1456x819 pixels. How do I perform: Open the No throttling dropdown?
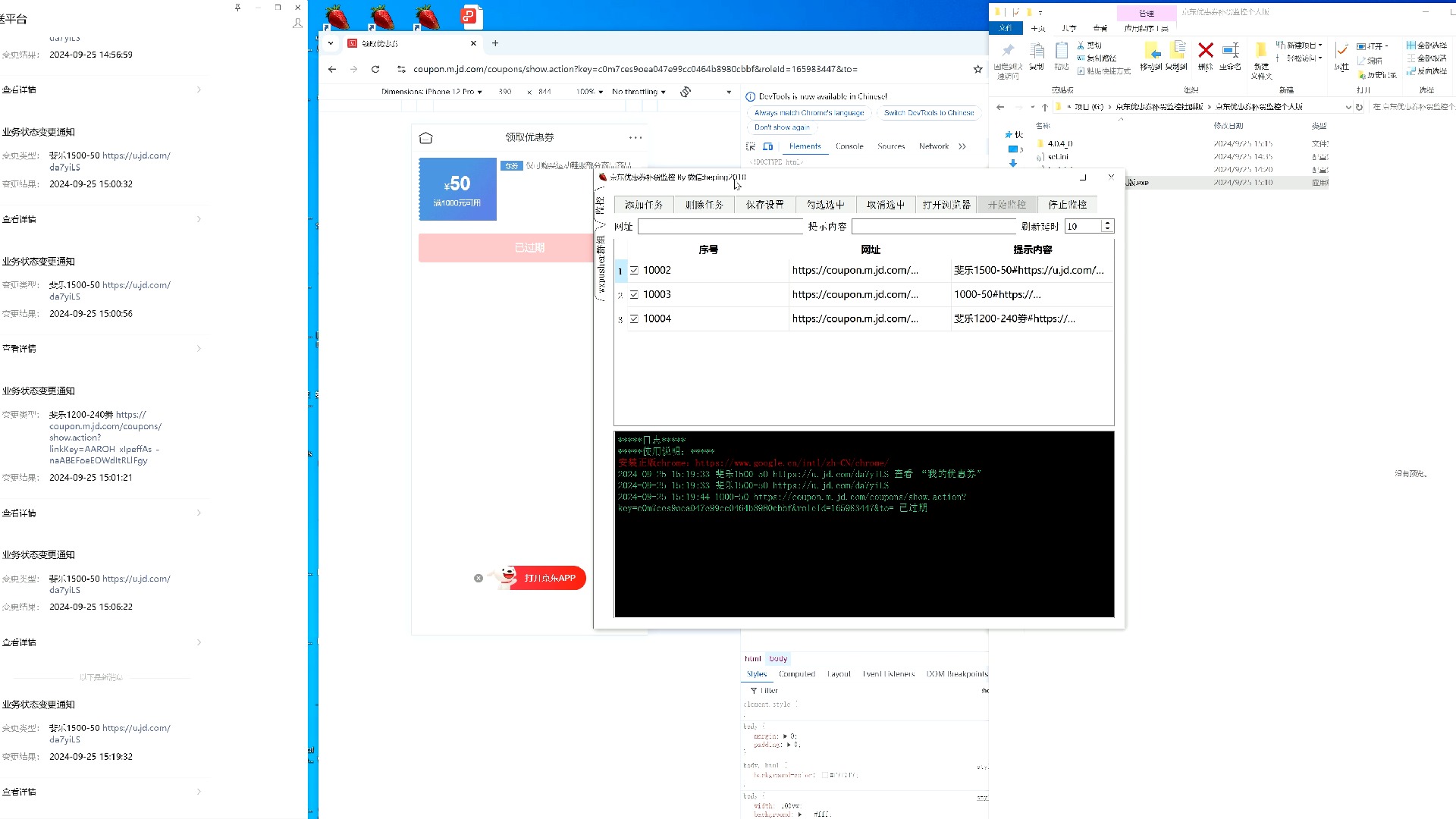pos(639,92)
